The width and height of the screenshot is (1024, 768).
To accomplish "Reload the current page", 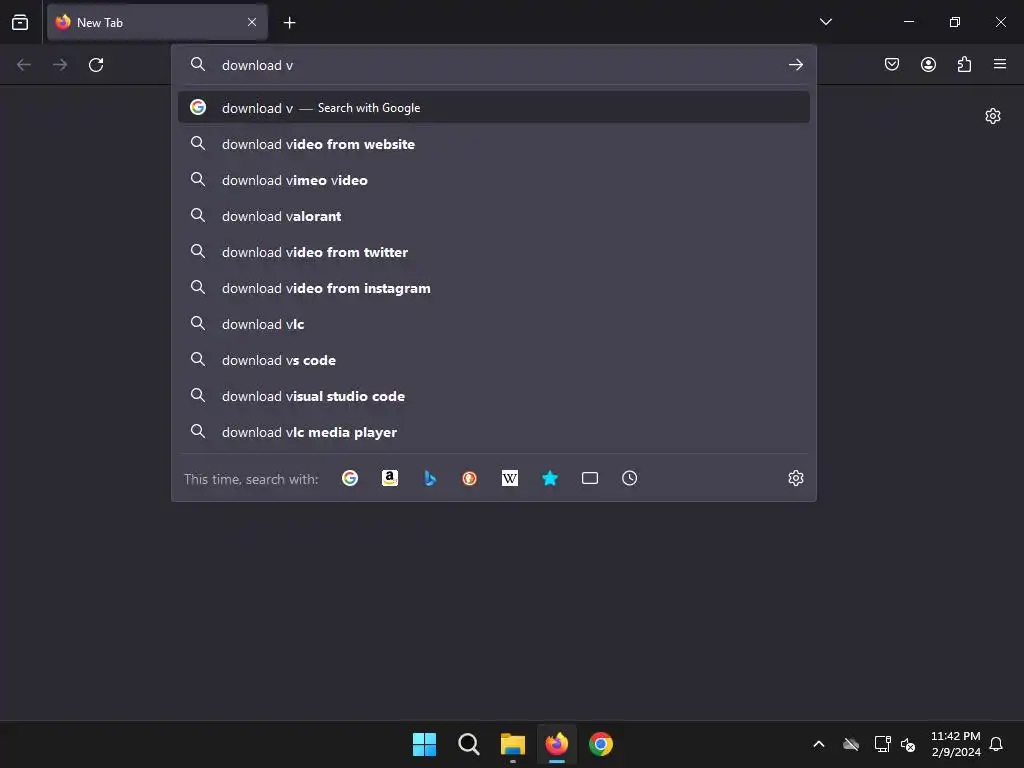I will click(96, 65).
